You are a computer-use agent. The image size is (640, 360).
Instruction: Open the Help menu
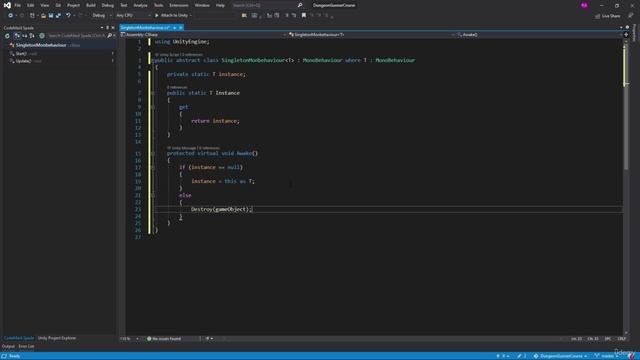coord(220,5)
